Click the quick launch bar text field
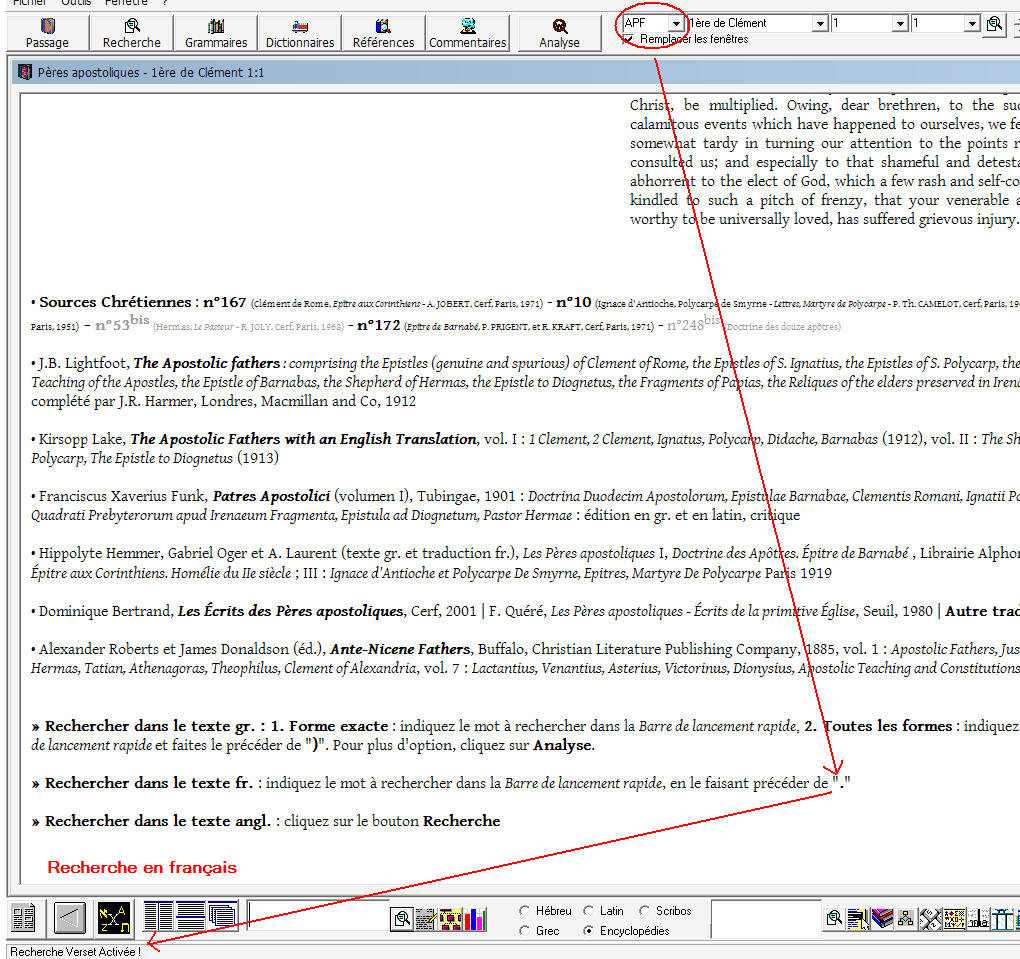Screen dimensions: 1020x959 (x=318, y=917)
